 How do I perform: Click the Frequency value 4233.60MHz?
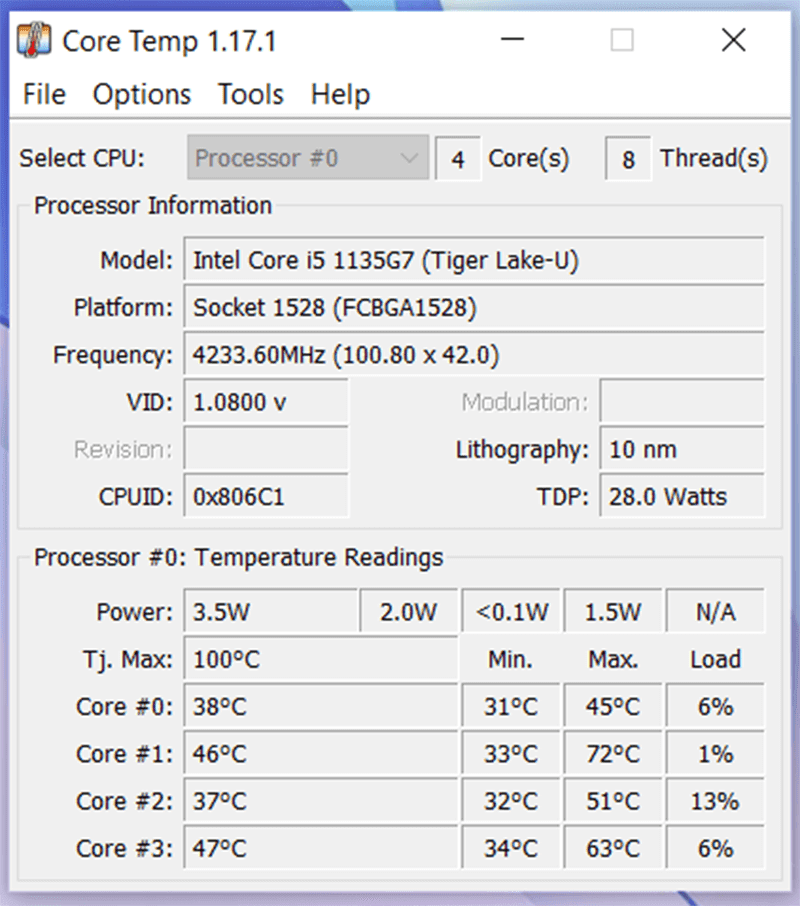click(474, 355)
